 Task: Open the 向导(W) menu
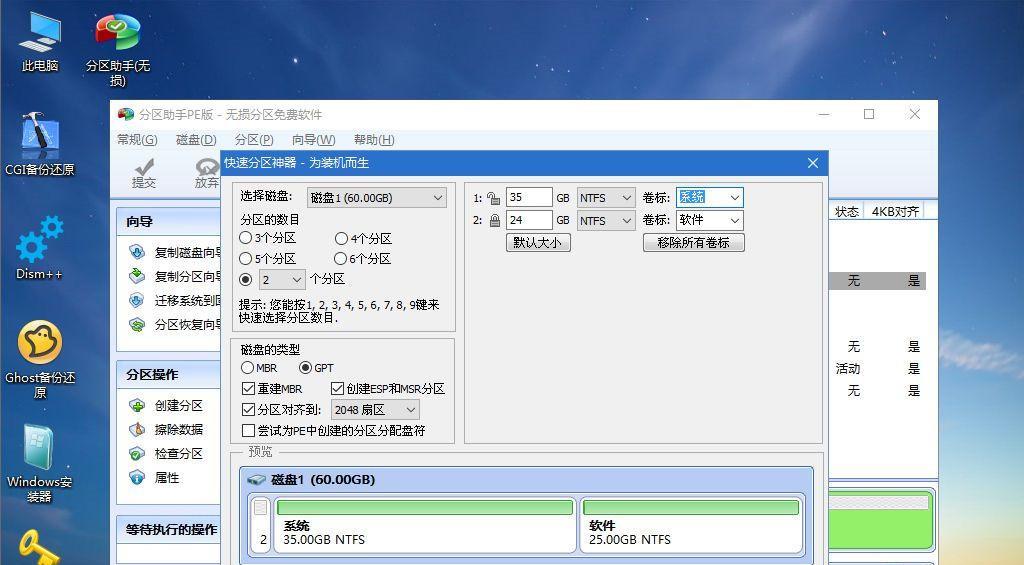pos(313,140)
